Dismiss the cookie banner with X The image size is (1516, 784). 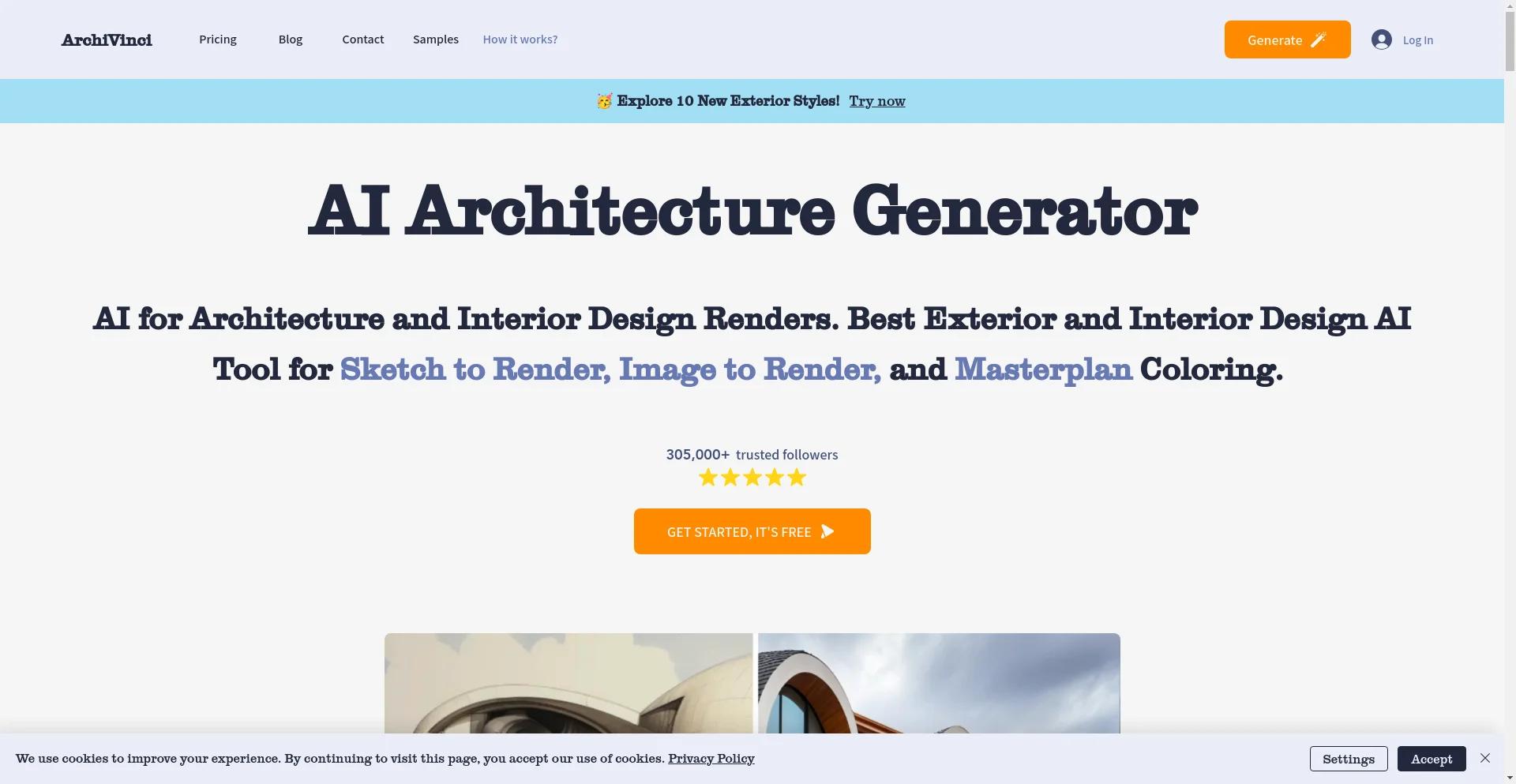pyautogui.click(x=1485, y=758)
